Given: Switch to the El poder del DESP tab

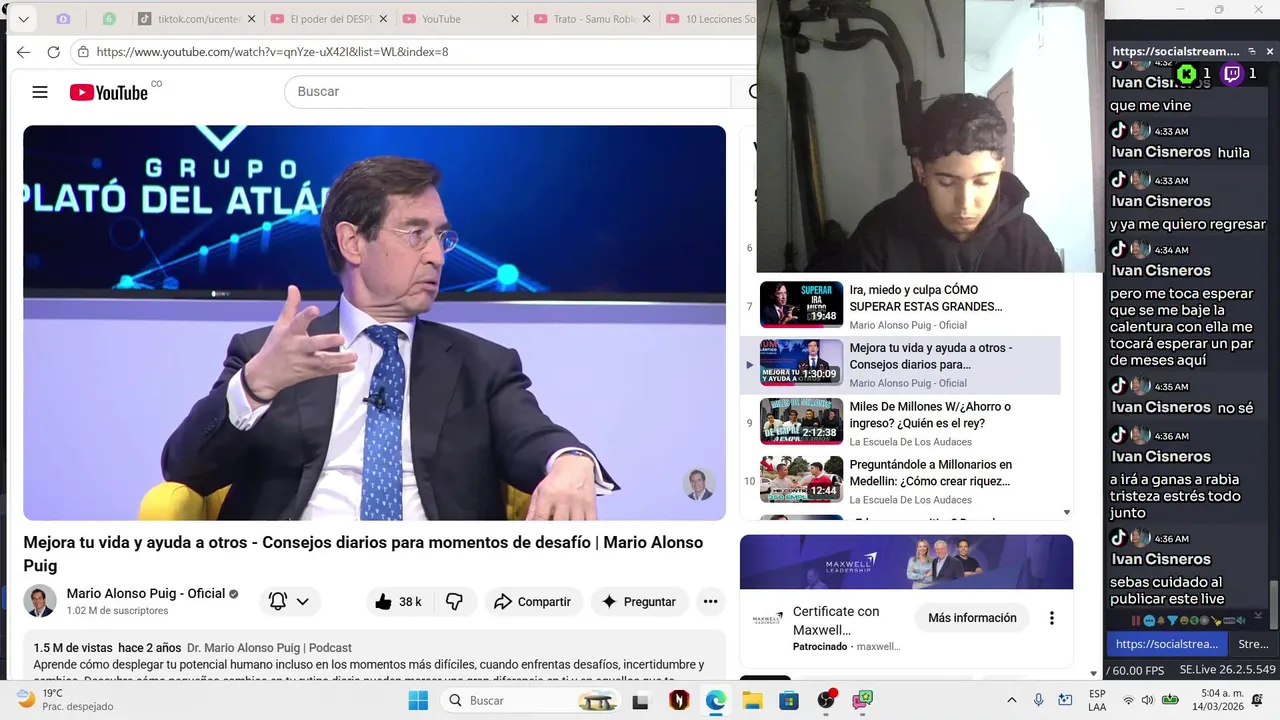Looking at the screenshot, I should click(329, 19).
